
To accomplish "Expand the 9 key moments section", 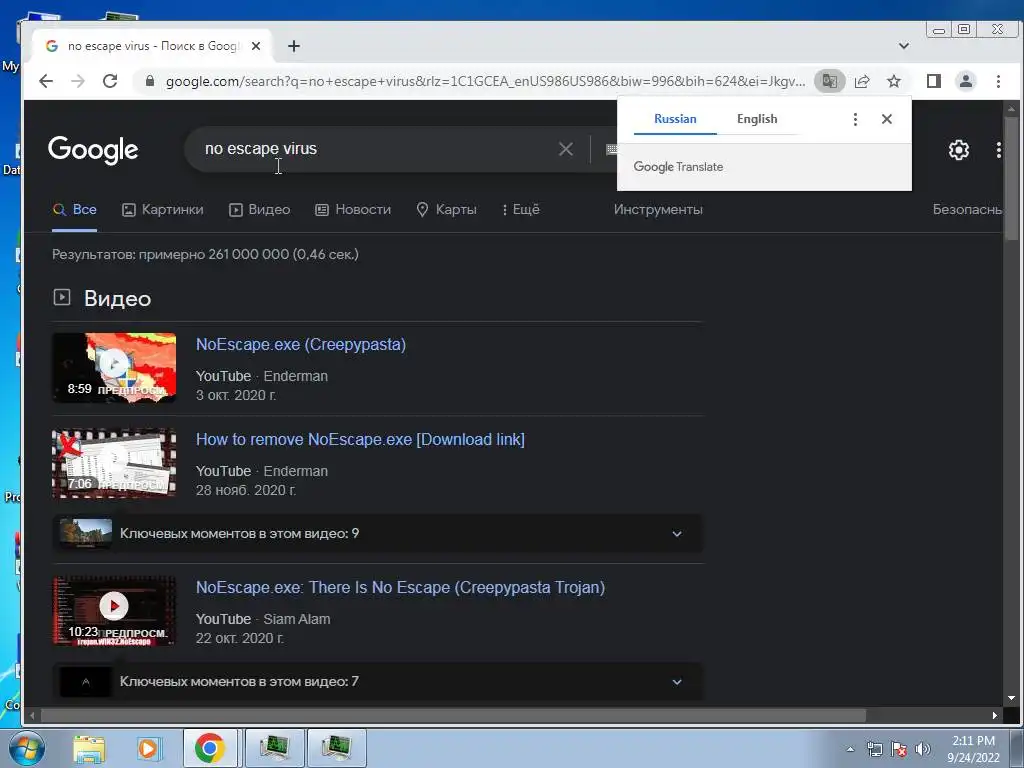I will click(377, 534).
